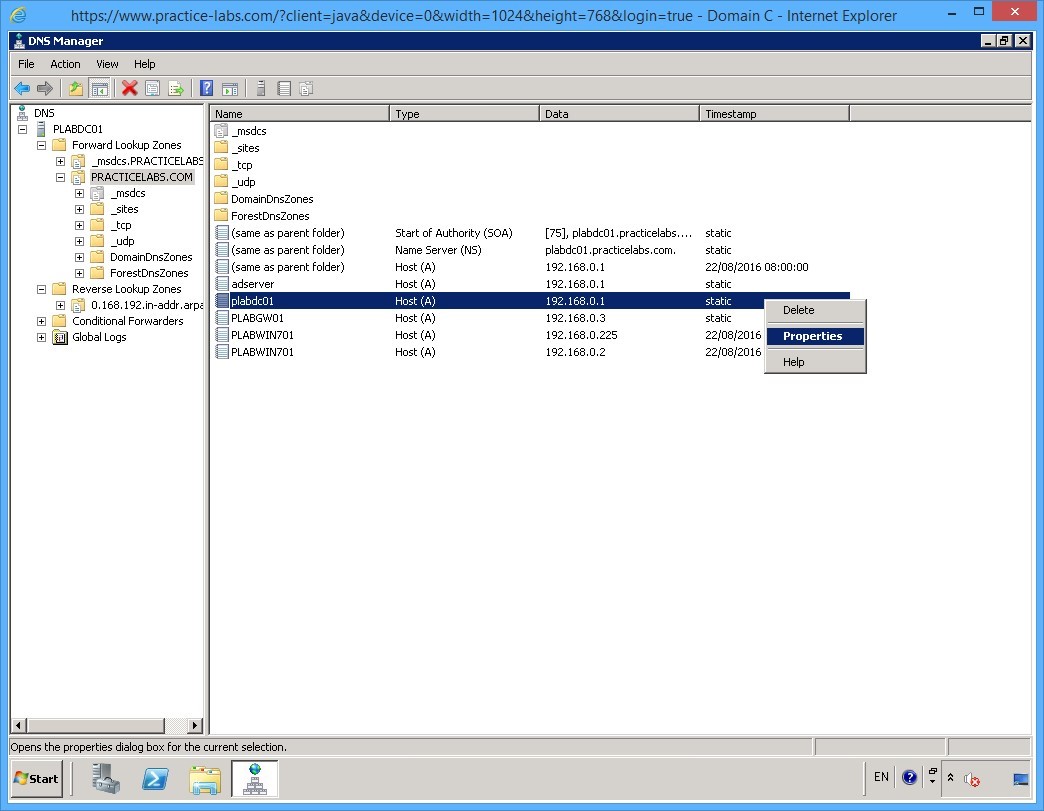Click the muted volume icon in system tray
Viewport: 1044px width, 811px height.
[x=971, y=780]
